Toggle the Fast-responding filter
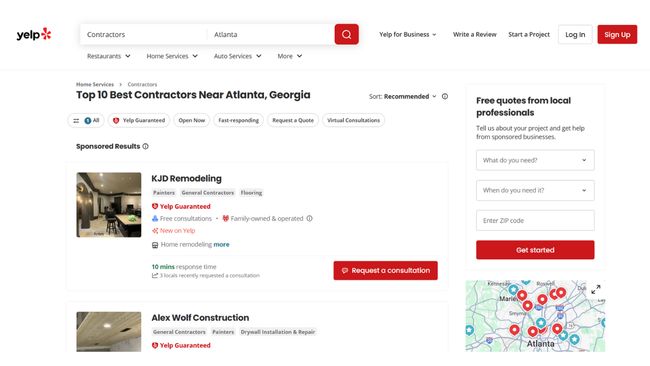Screen dimensions: 650x366 pyautogui.click(x=238, y=121)
